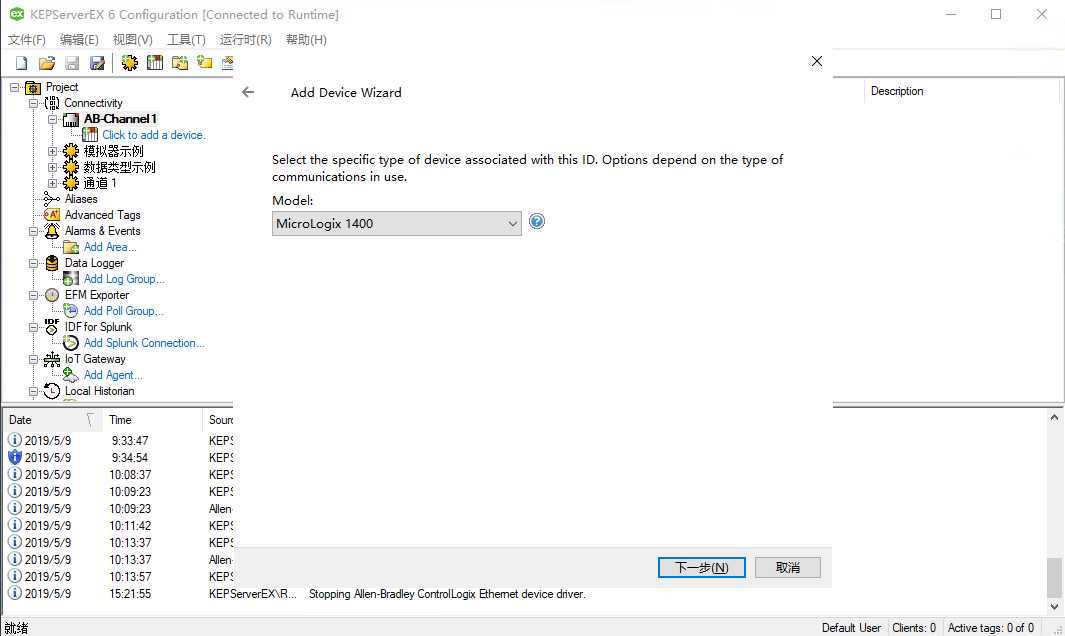The image size is (1065, 636).
Task: Click the New Project toolbar icon
Action: [21, 63]
